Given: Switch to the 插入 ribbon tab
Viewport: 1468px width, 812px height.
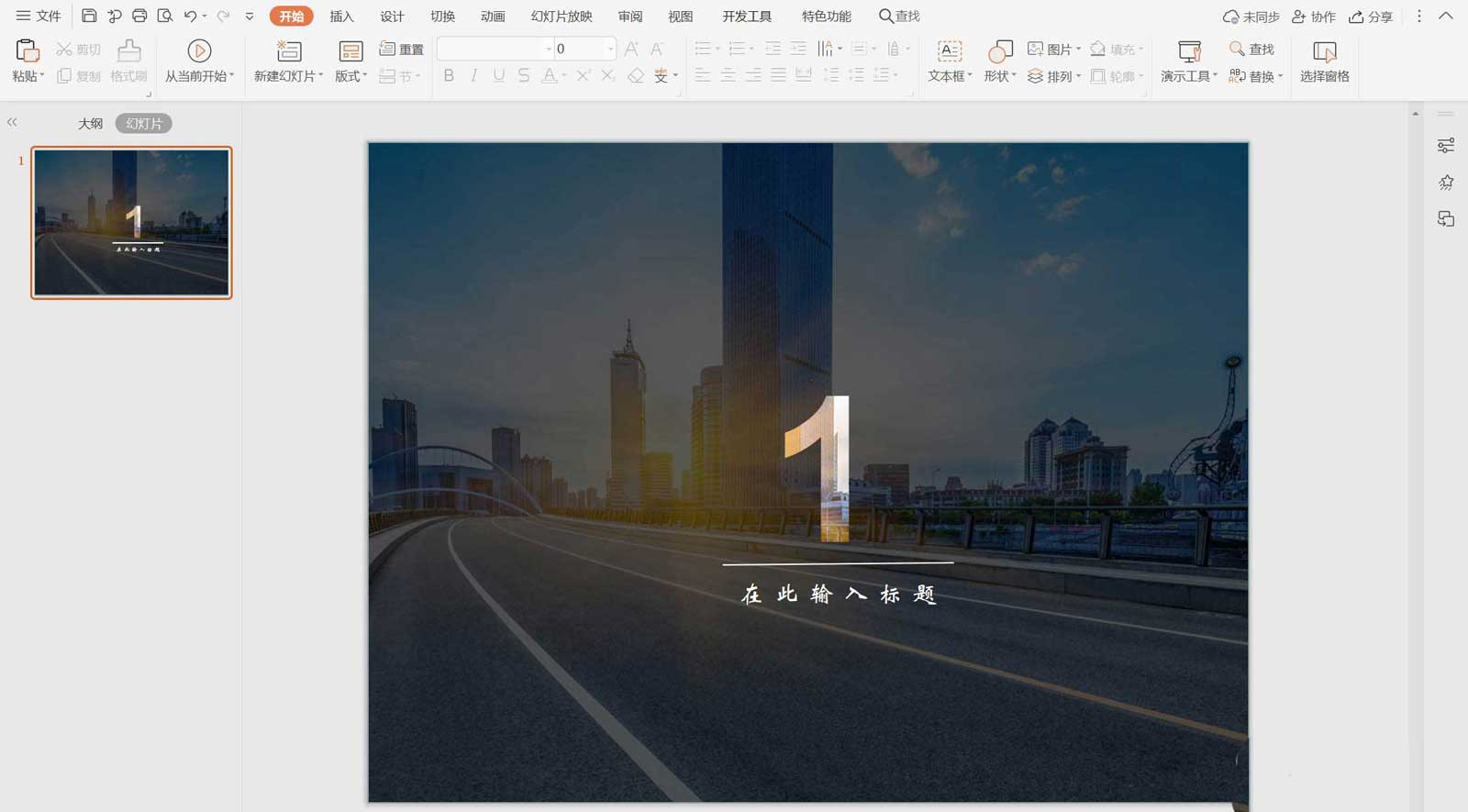Looking at the screenshot, I should coord(341,17).
